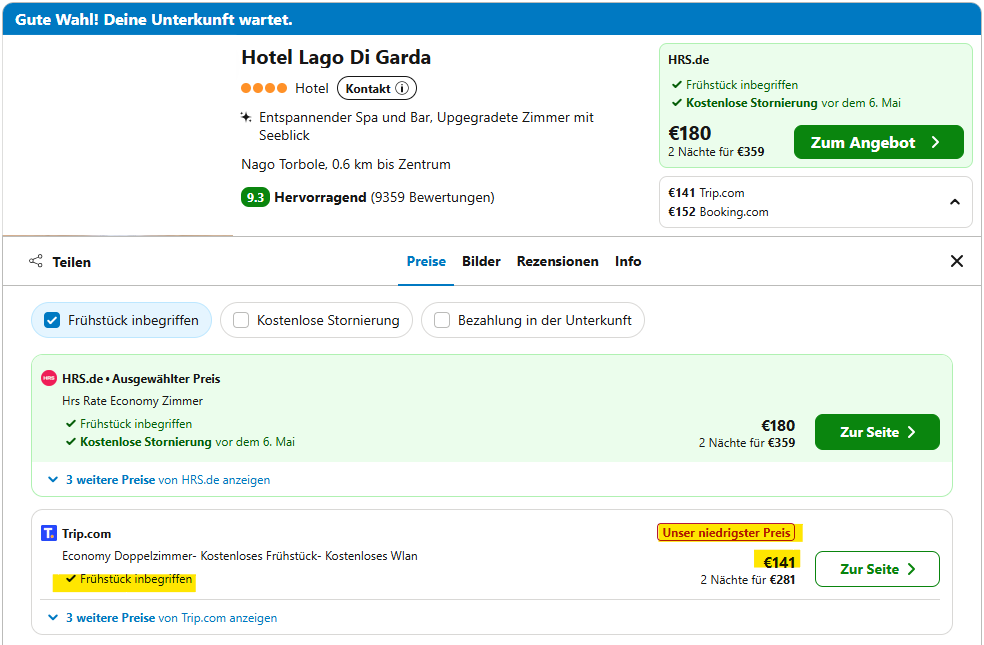This screenshot has height=645, width=984.
Task: Go to the Rezensionen tab
Action: coord(557,262)
